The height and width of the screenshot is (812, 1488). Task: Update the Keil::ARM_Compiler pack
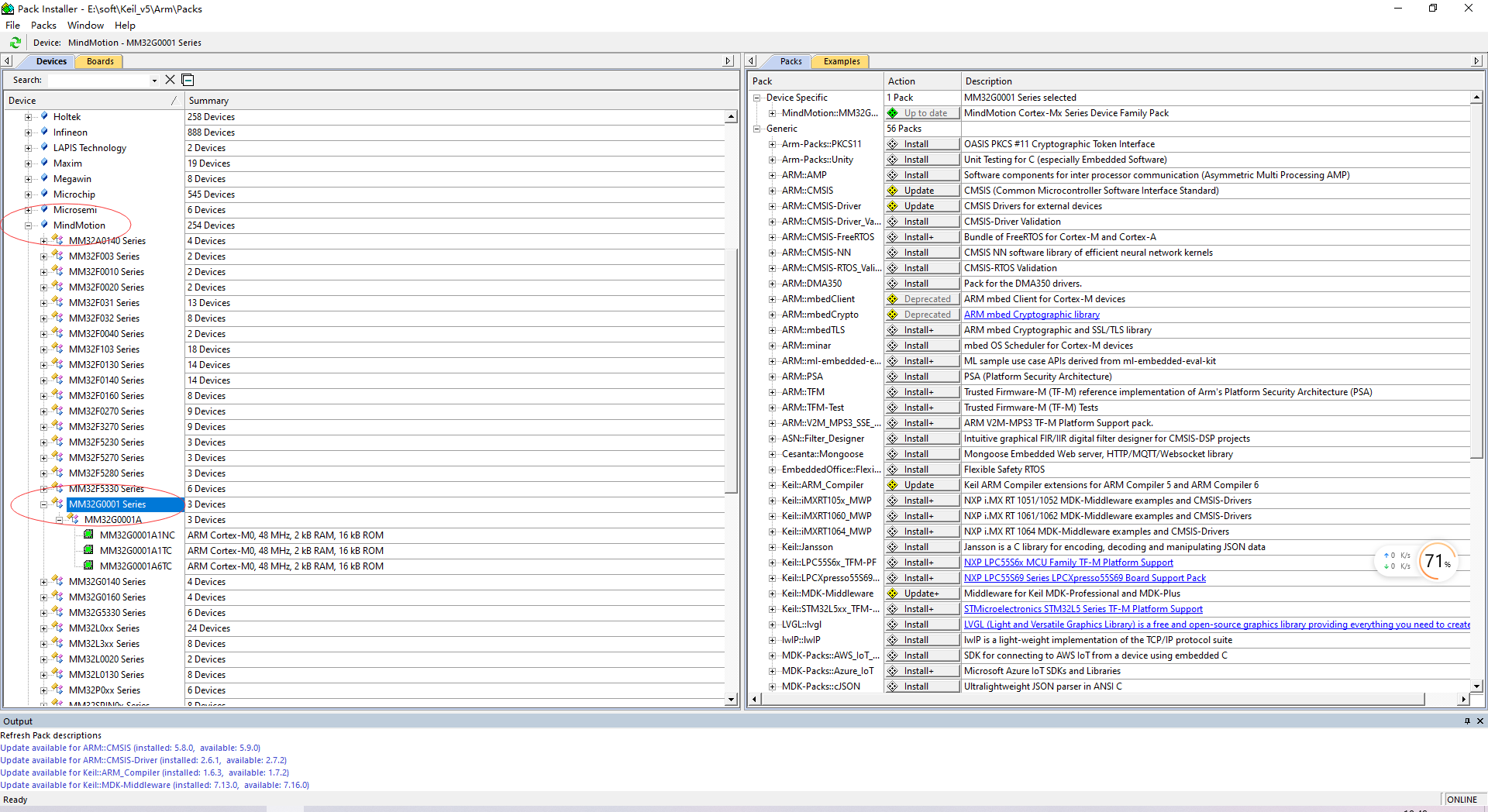[x=922, y=485]
